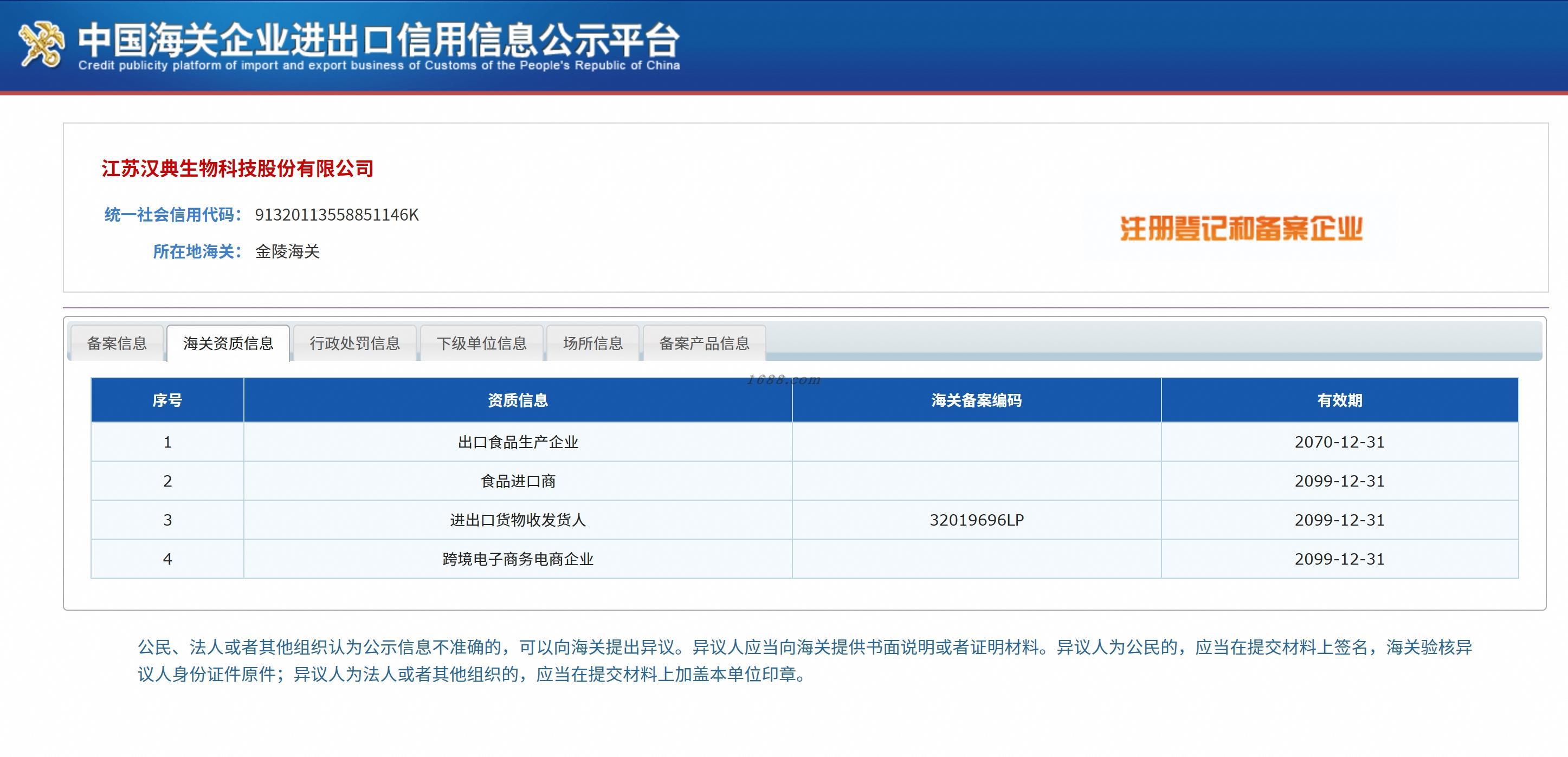Click the 注册登记和备案企业 status badge

[1241, 228]
